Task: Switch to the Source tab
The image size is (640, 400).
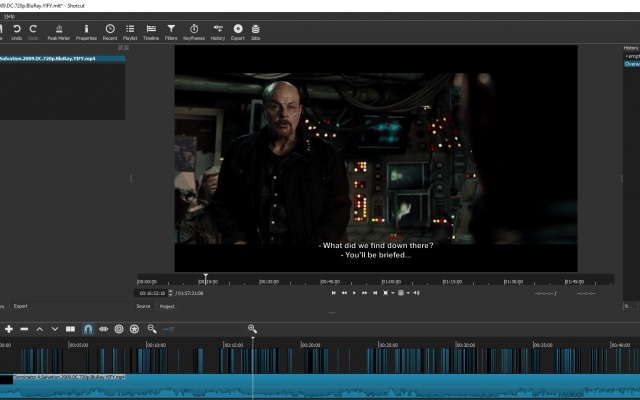Action: pos(143,306)
